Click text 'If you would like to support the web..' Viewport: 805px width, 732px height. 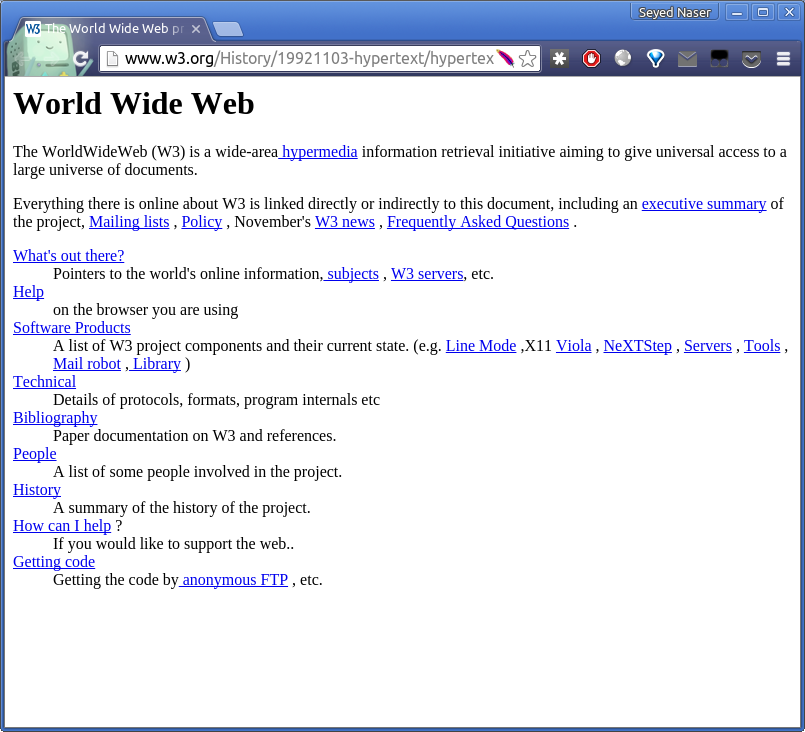174,544
